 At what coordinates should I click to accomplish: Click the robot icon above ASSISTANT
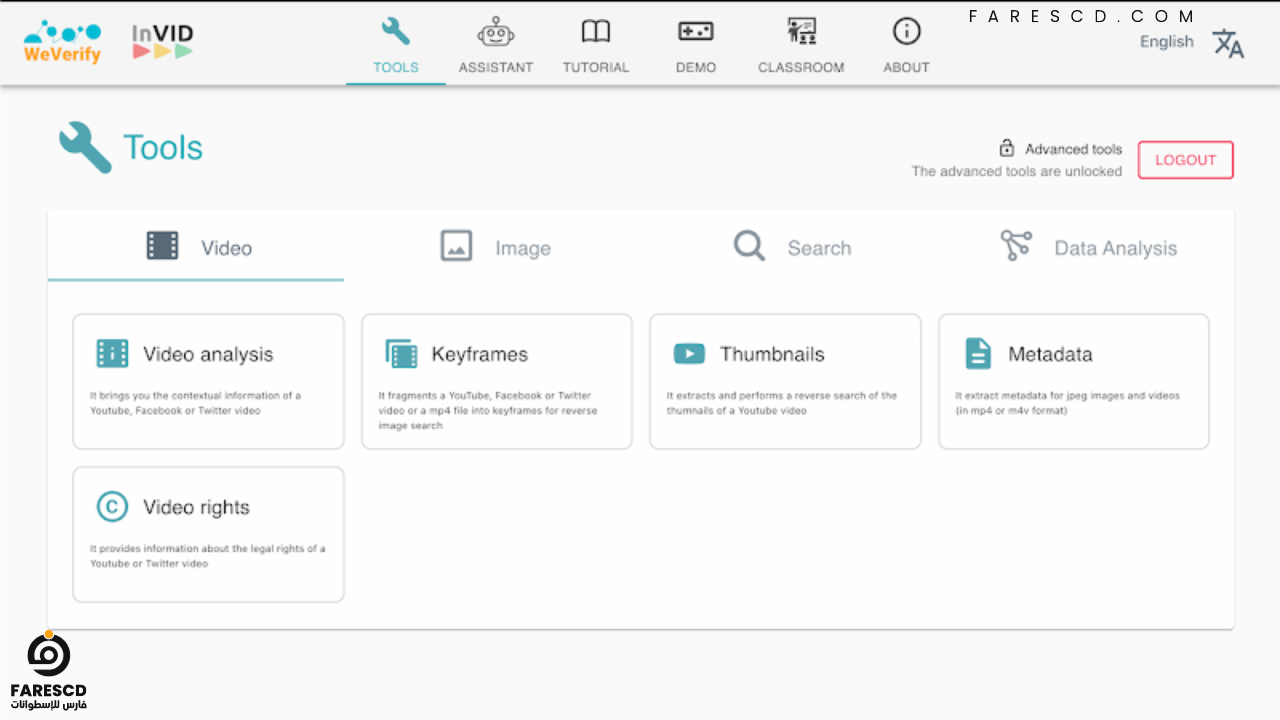496,32
